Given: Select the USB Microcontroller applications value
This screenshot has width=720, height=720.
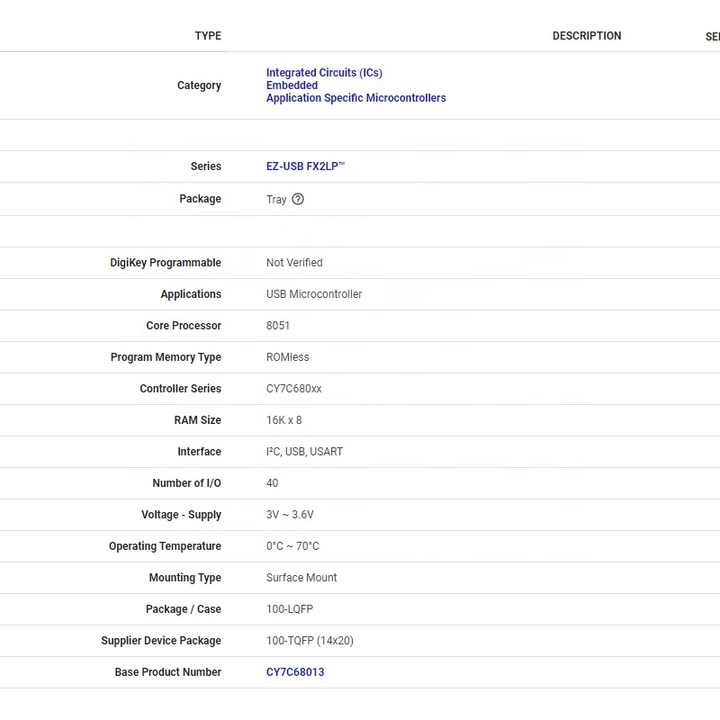Looking at the screenshot, I should (314, 294).
